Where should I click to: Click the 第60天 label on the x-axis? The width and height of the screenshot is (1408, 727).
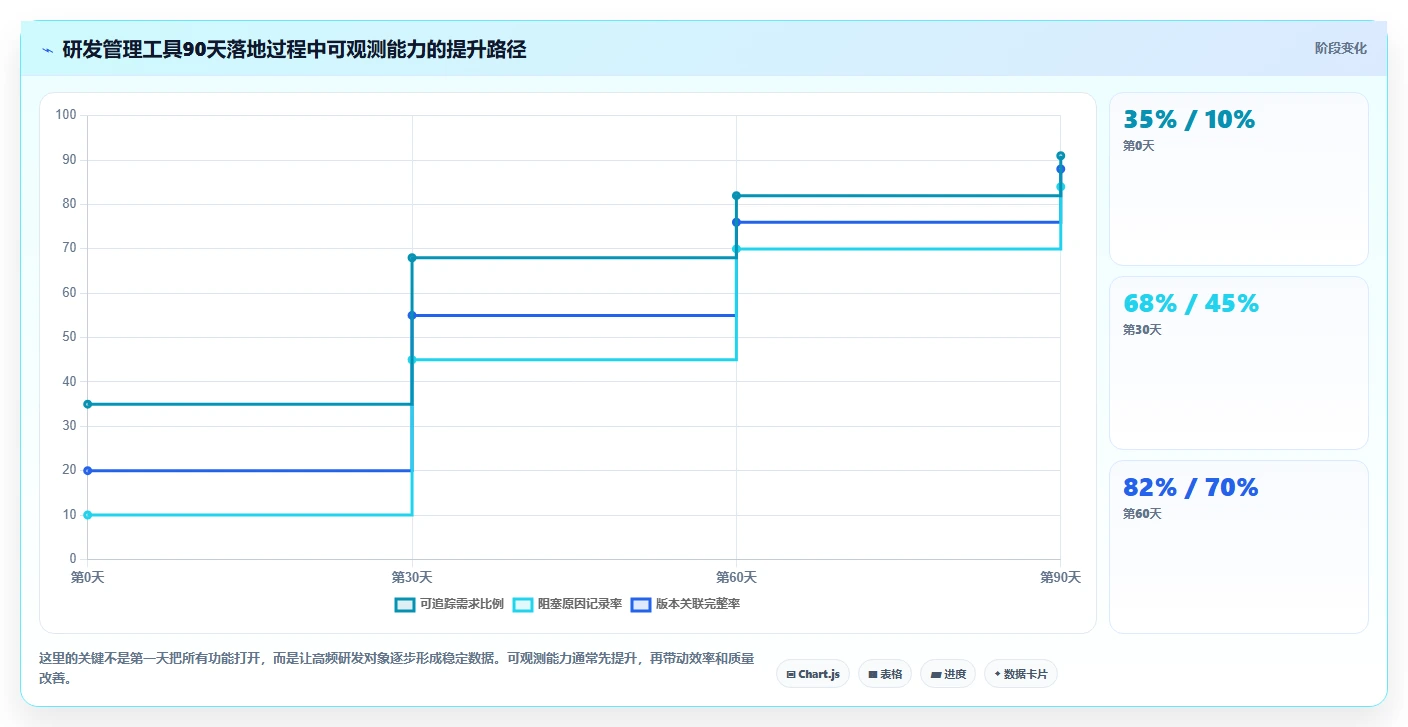[736, 578]
